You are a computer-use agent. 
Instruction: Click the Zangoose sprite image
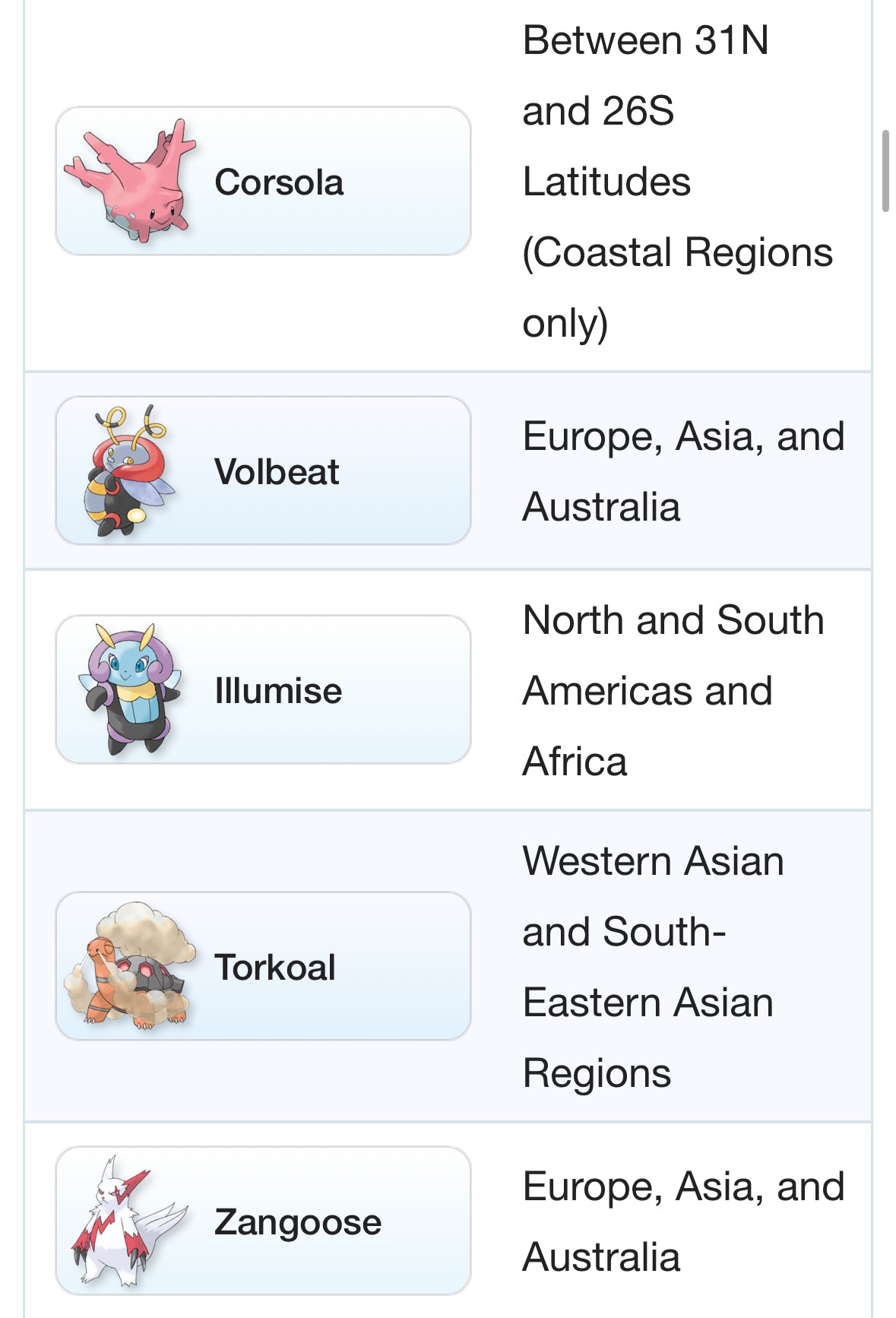pyautogui.click(x=128, y=1221)
